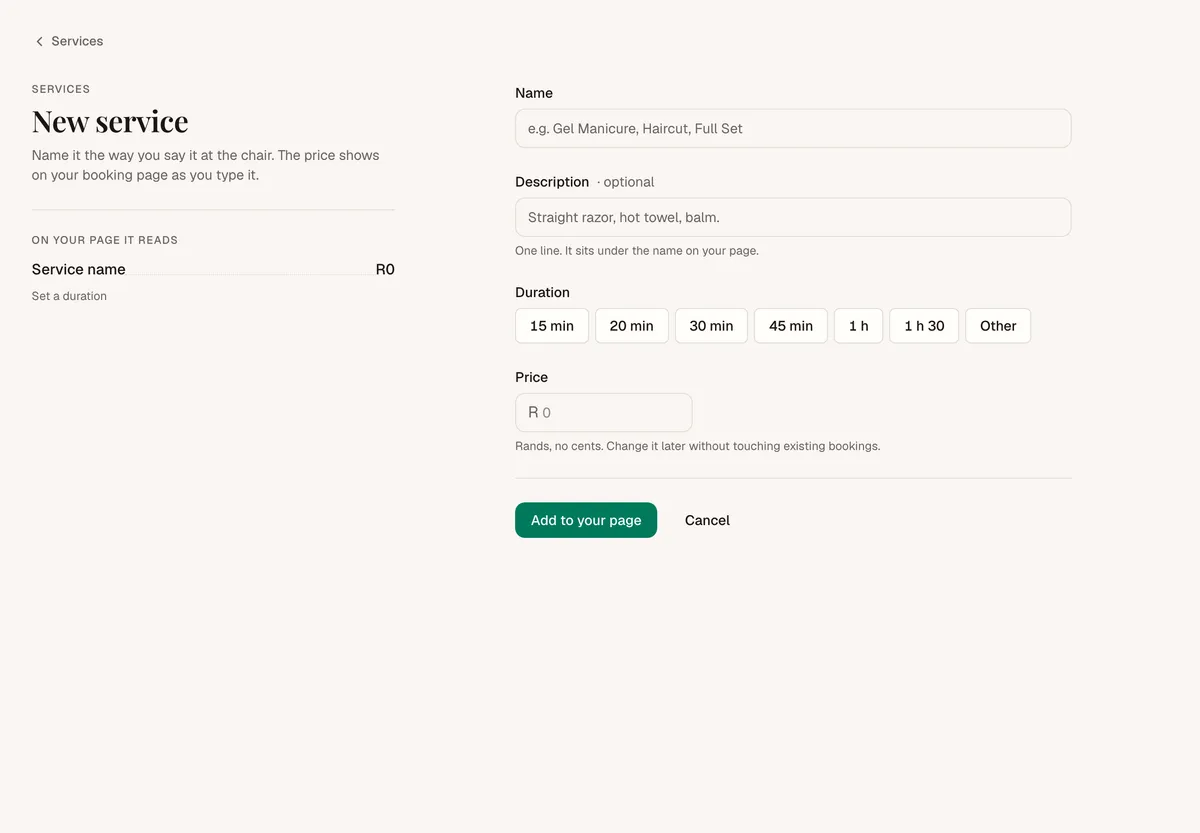Click into the Description input field
1200x833 pixels.
coord(793,217)
